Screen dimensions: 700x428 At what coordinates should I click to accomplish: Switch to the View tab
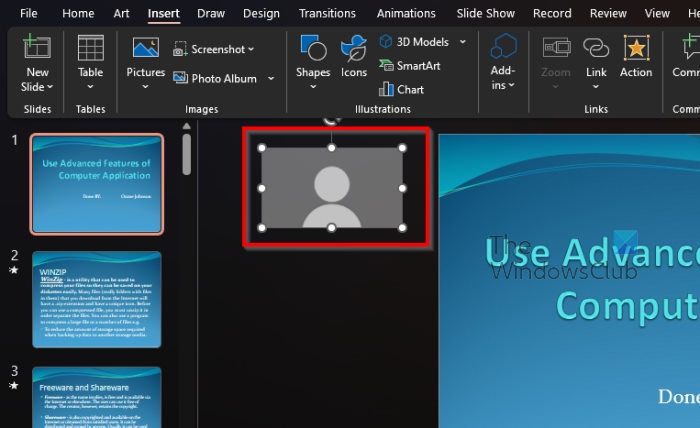(657, 13)
